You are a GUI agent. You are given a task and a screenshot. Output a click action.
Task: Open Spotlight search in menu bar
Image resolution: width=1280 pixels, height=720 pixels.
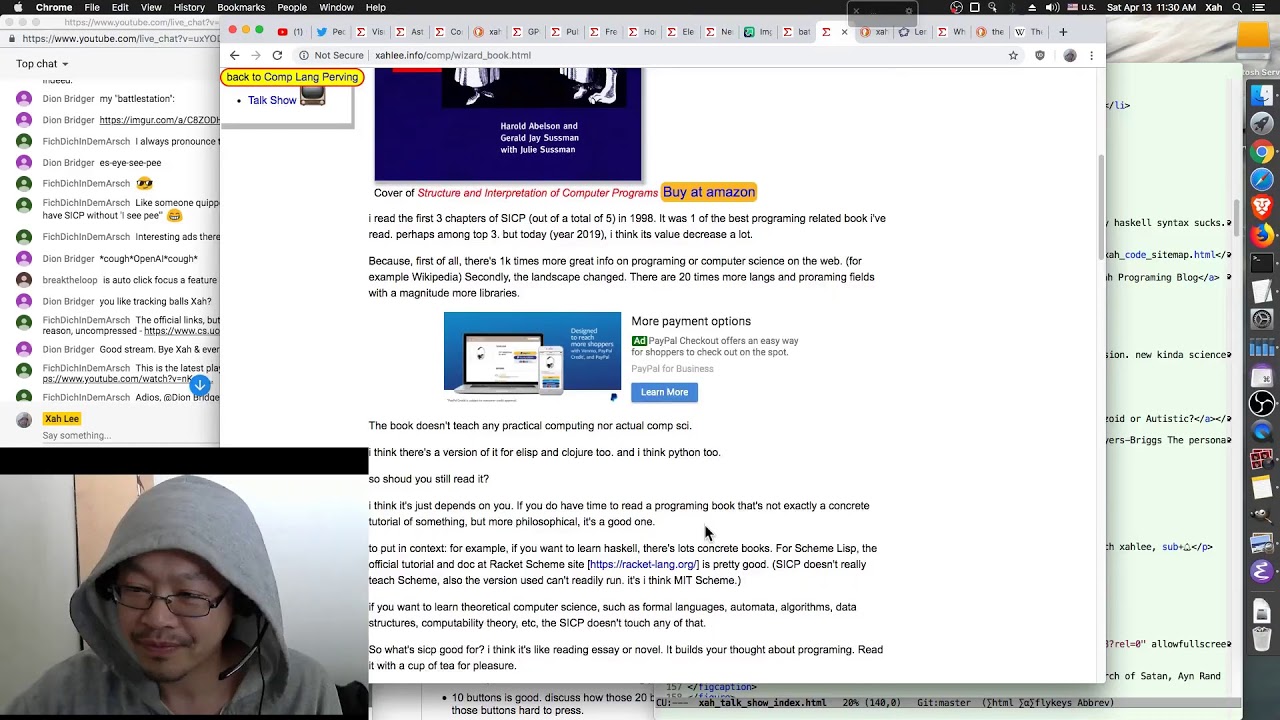(x=1238, y=8)
